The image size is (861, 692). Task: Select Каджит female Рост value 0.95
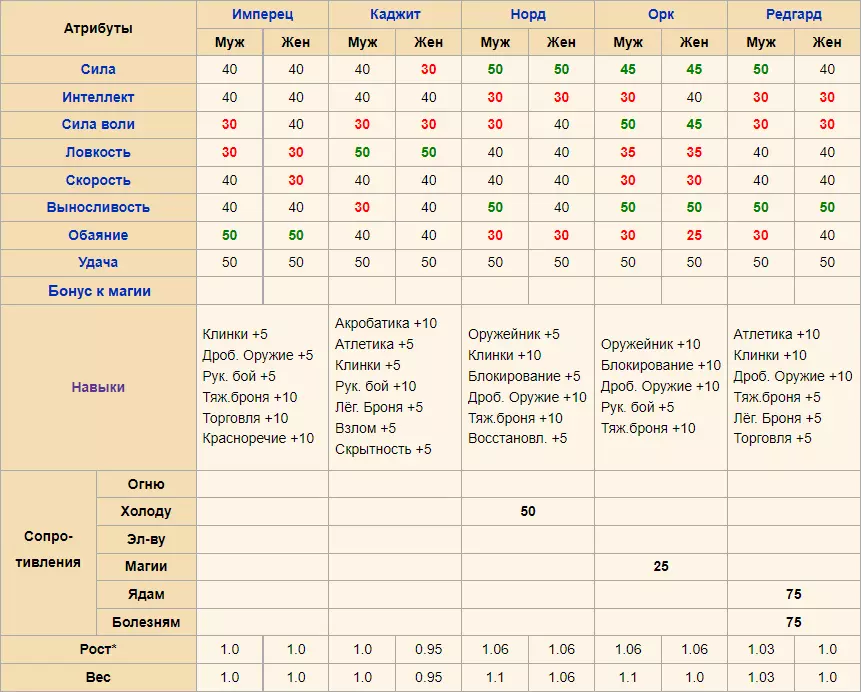pyautogui.click(x=428, y=649)
